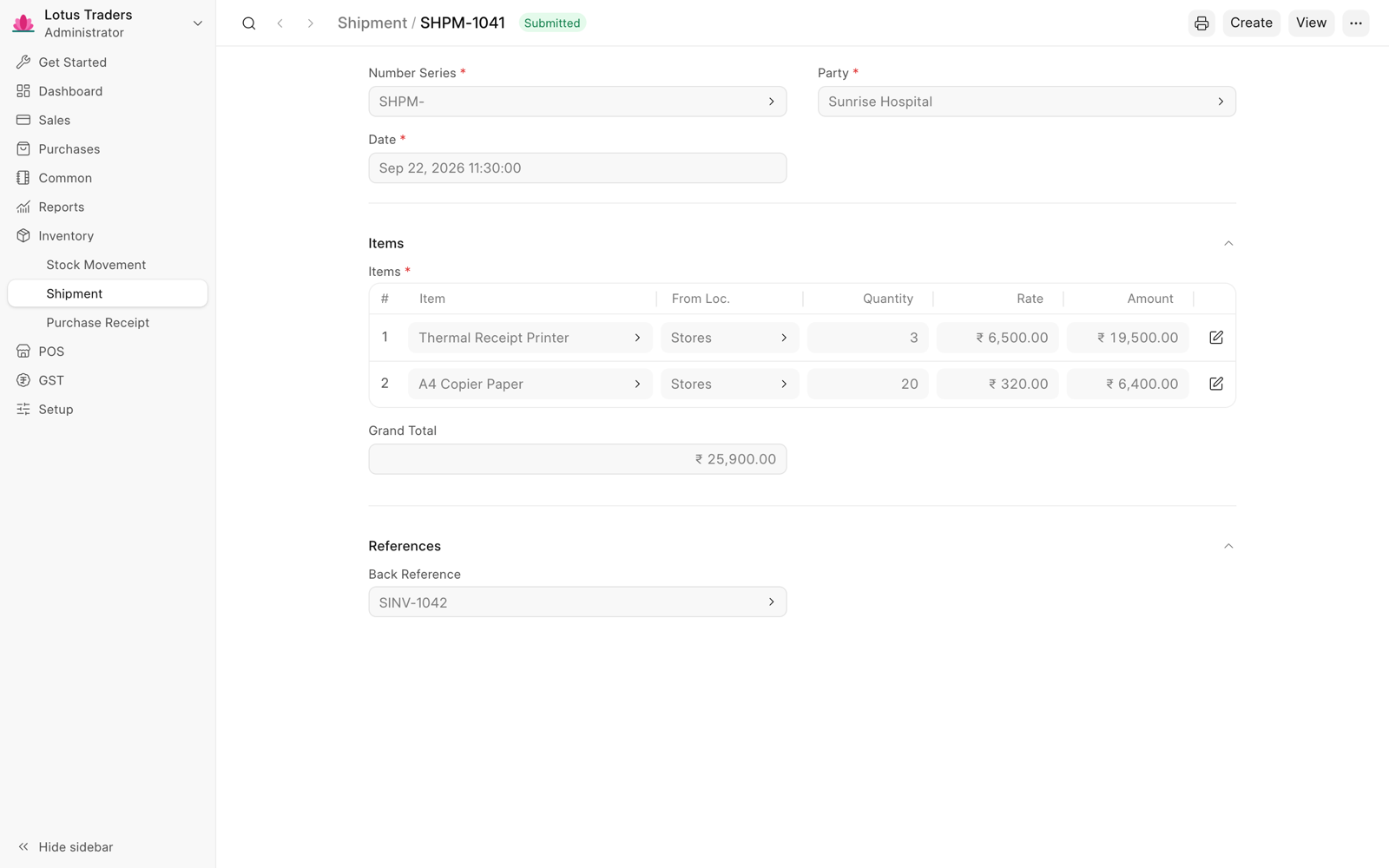Edit row 2 A4 Copier Paper icon
1389x868 pixels.
(x=1216, y=384)
